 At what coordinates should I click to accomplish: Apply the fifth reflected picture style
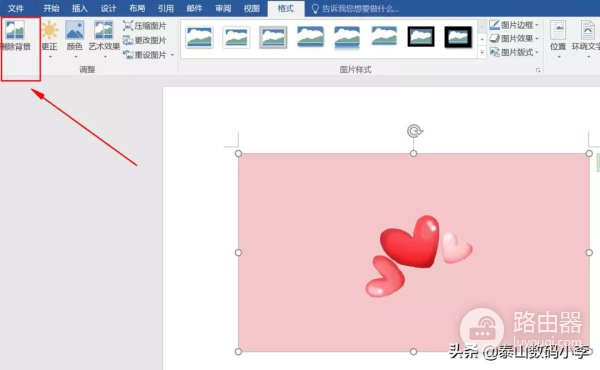pyautogui.click(x=347, y=38)
